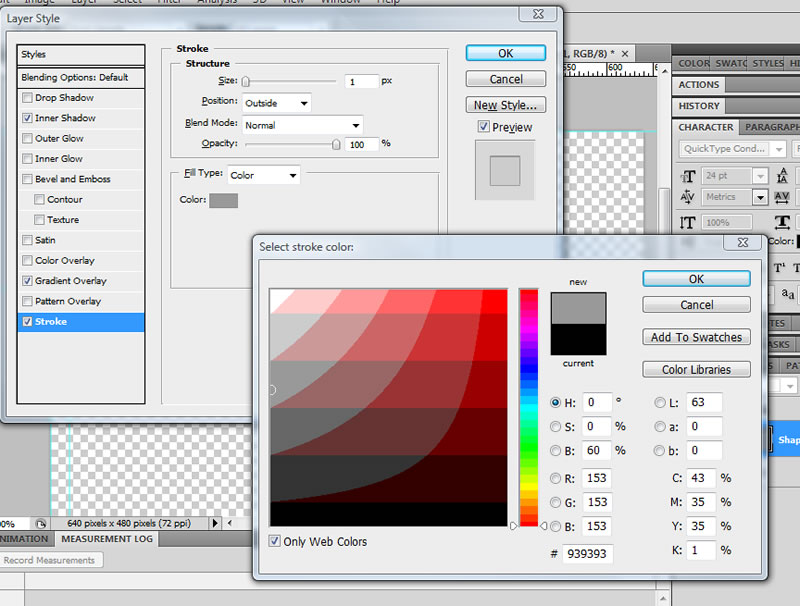Enable the Pattern Overlay checkbox
800x606 pixels.
coord(28,301)
